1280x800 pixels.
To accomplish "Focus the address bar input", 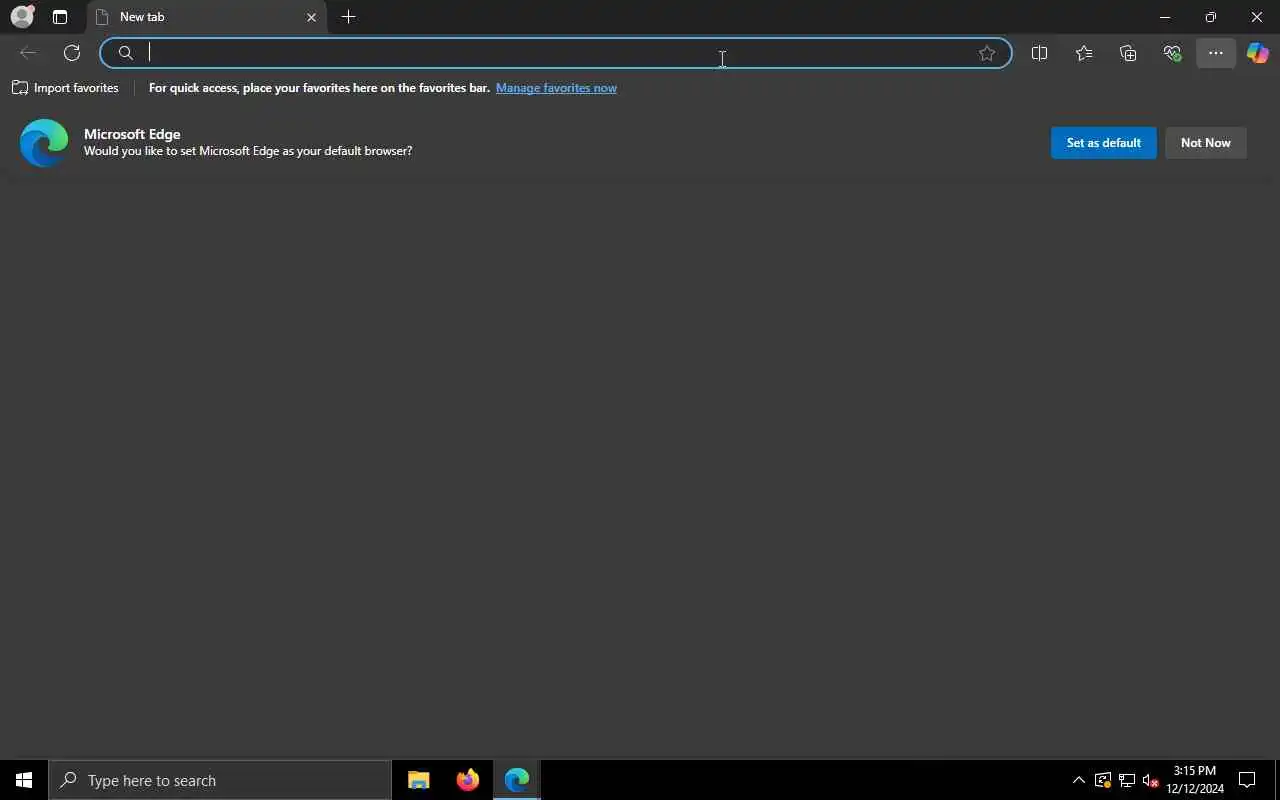I will [556, 53].
